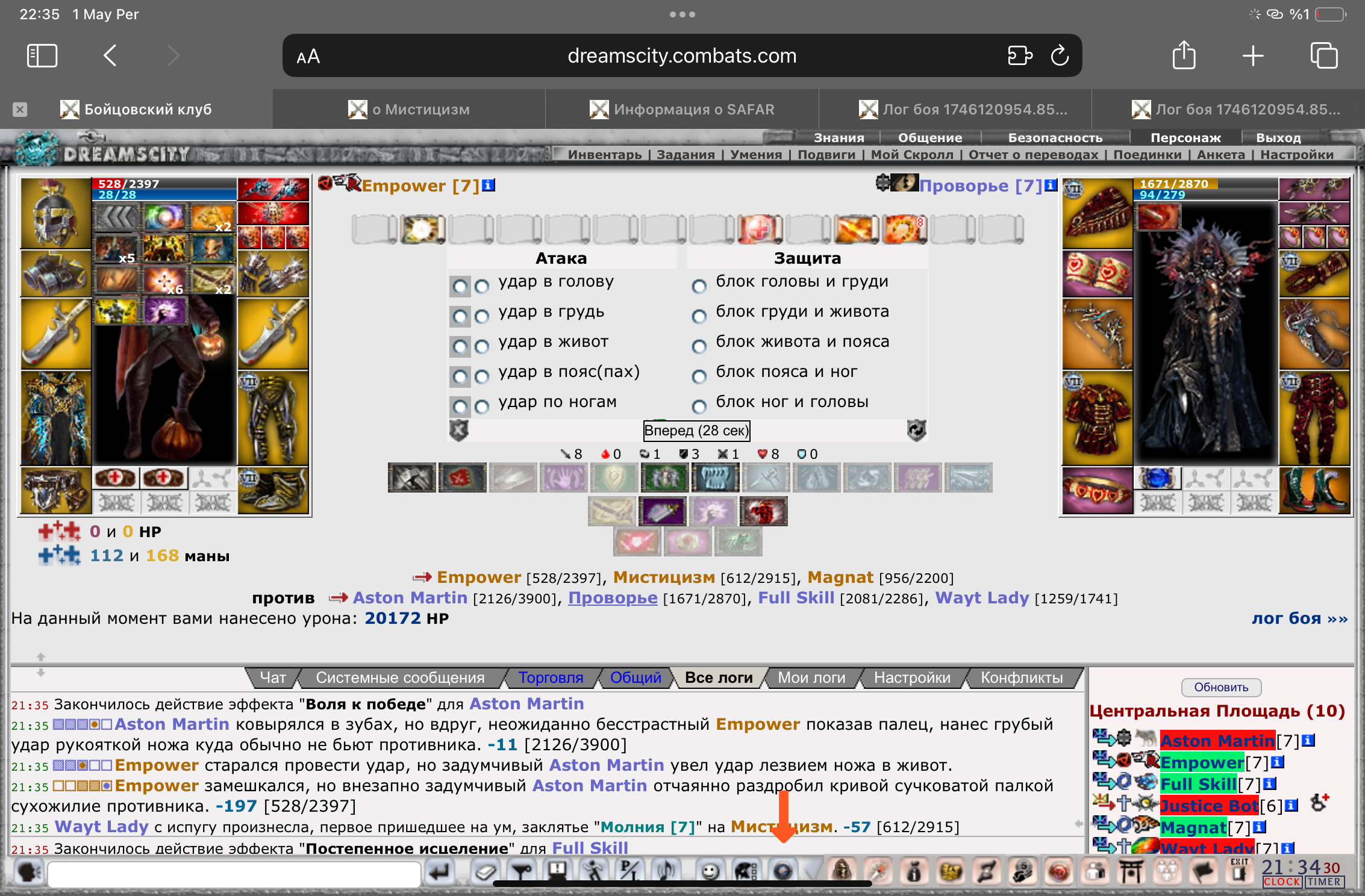Open new Safari tab with plus
1365x896 pixels.
tap(1253, 55)
